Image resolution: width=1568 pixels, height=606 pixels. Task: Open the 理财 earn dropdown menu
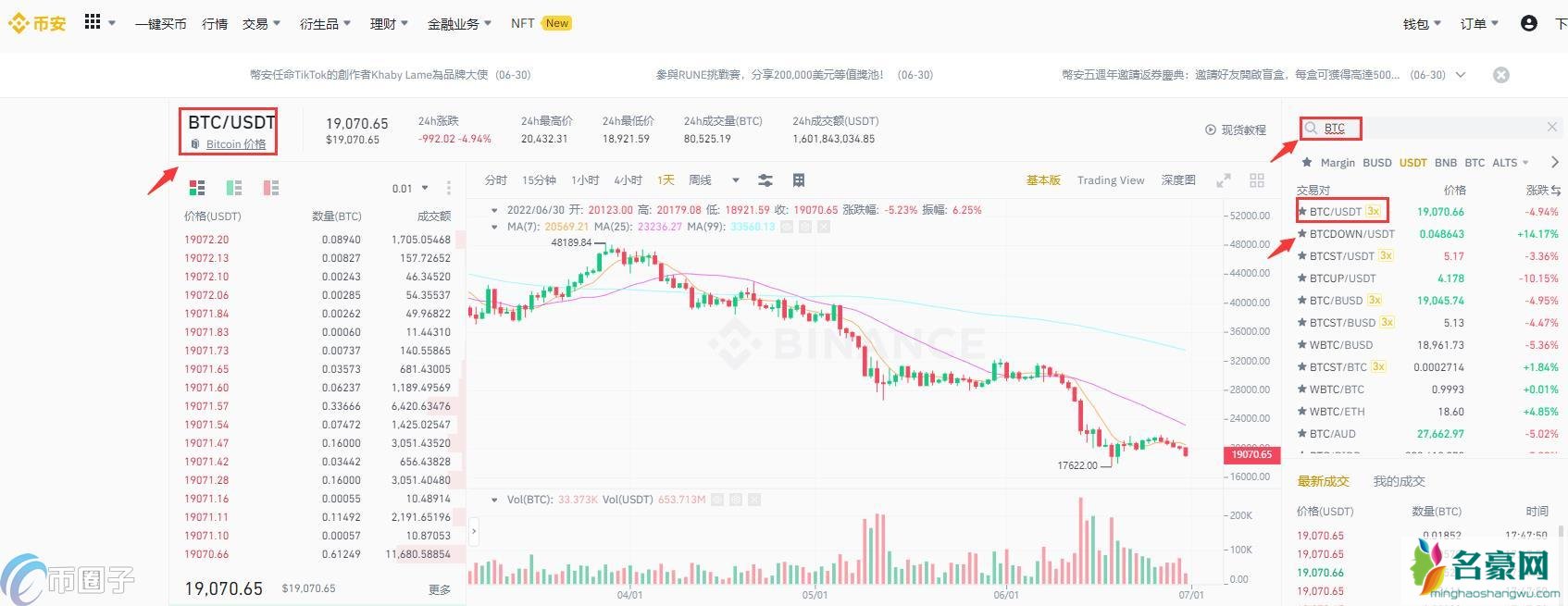[389, 24]
